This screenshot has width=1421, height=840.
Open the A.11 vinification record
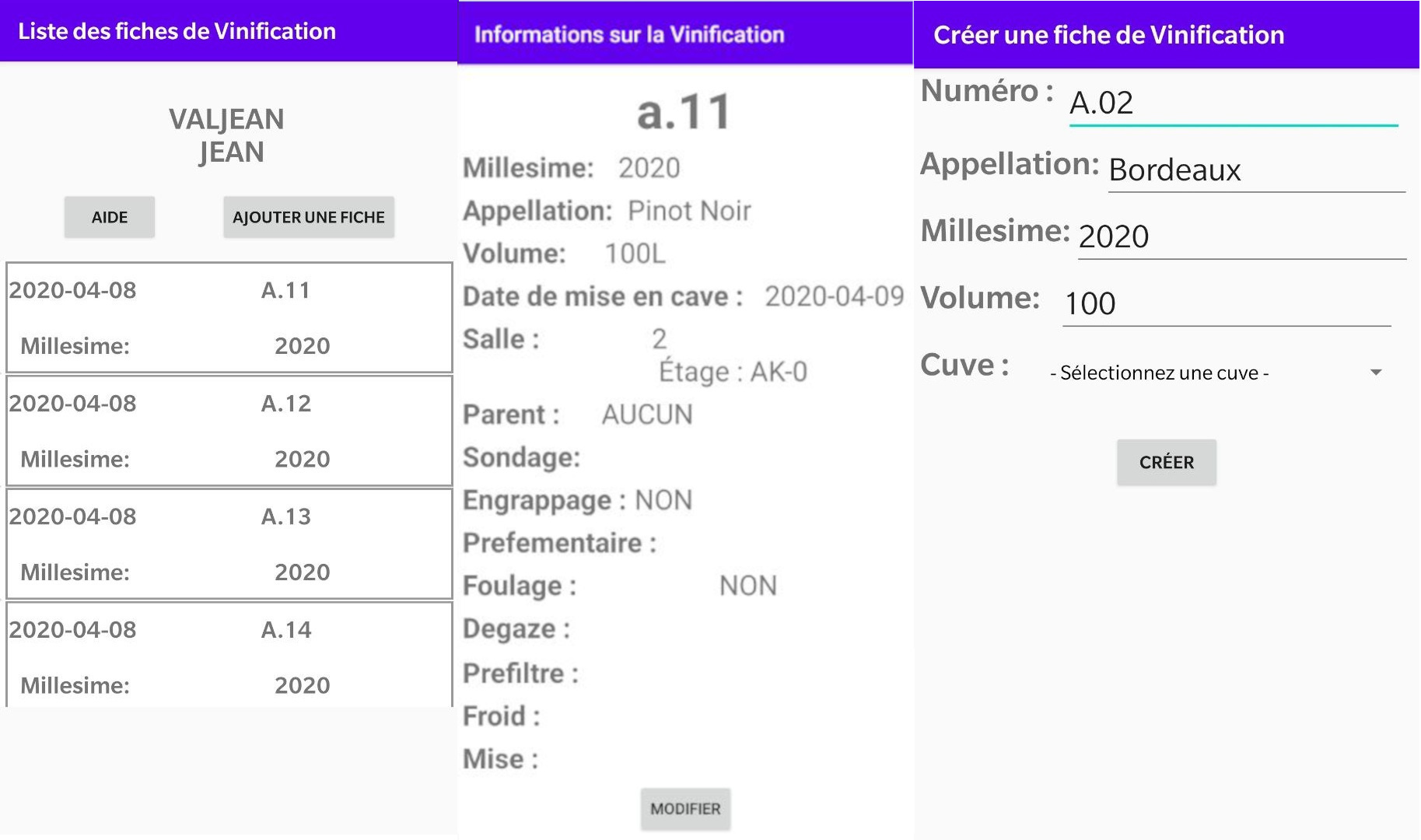click(x=229, y=317)
